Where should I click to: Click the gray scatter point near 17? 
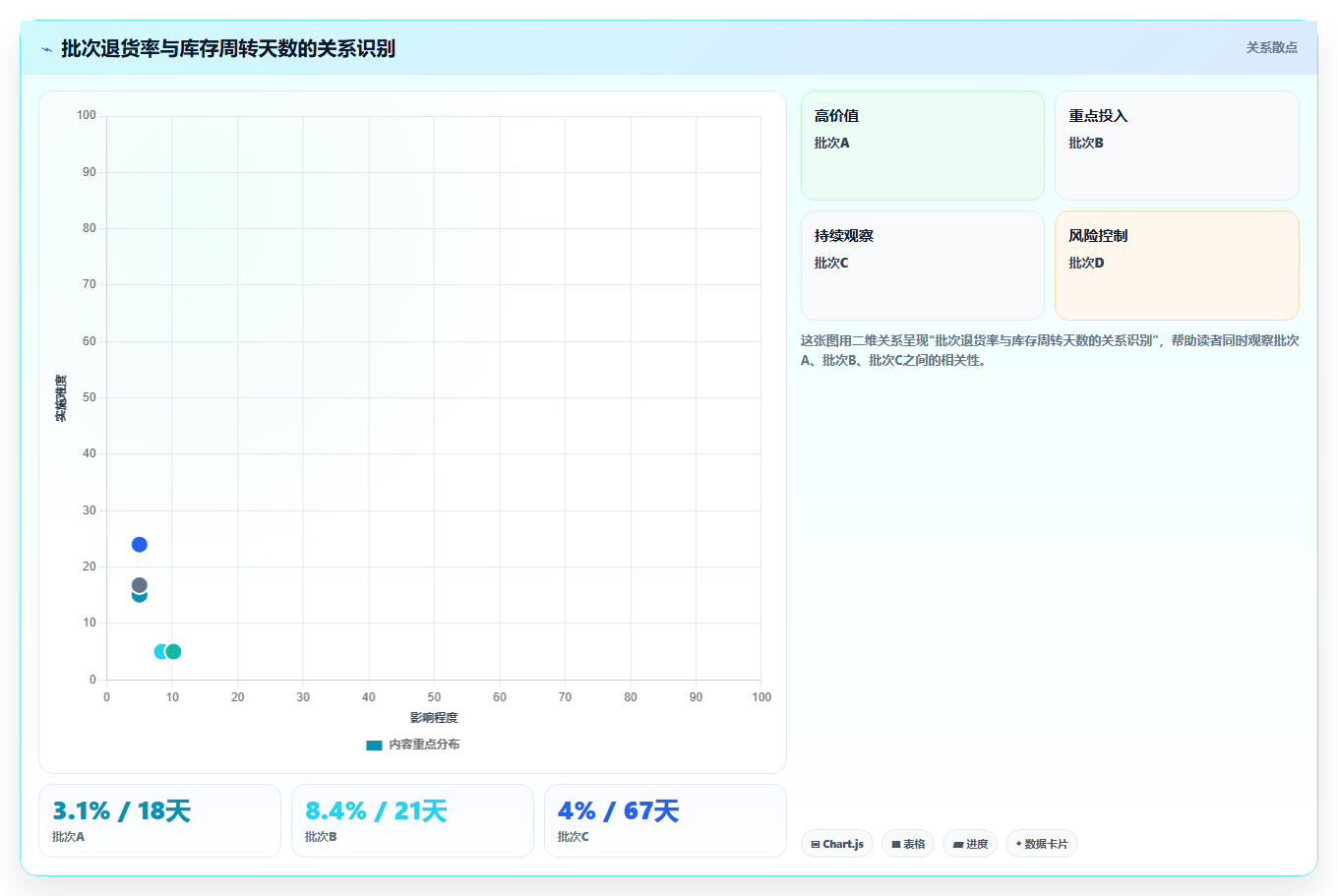pyautogui.click(x=140, y=585)
